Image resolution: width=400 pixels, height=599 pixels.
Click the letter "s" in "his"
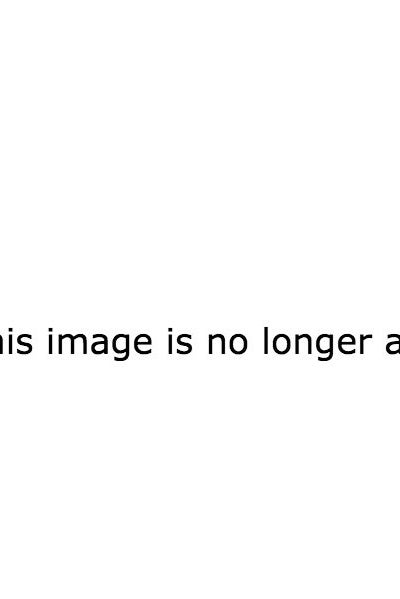coord(22,343)
